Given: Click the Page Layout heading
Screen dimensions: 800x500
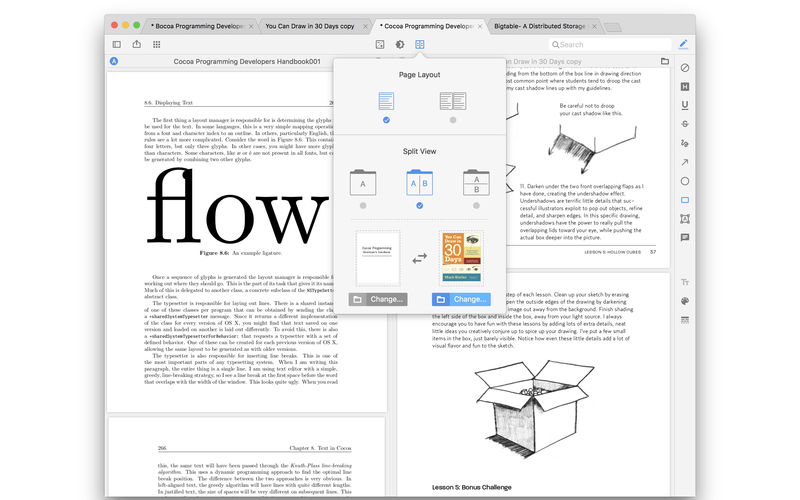Looking at the screenshot, I should tap(419, 74).
